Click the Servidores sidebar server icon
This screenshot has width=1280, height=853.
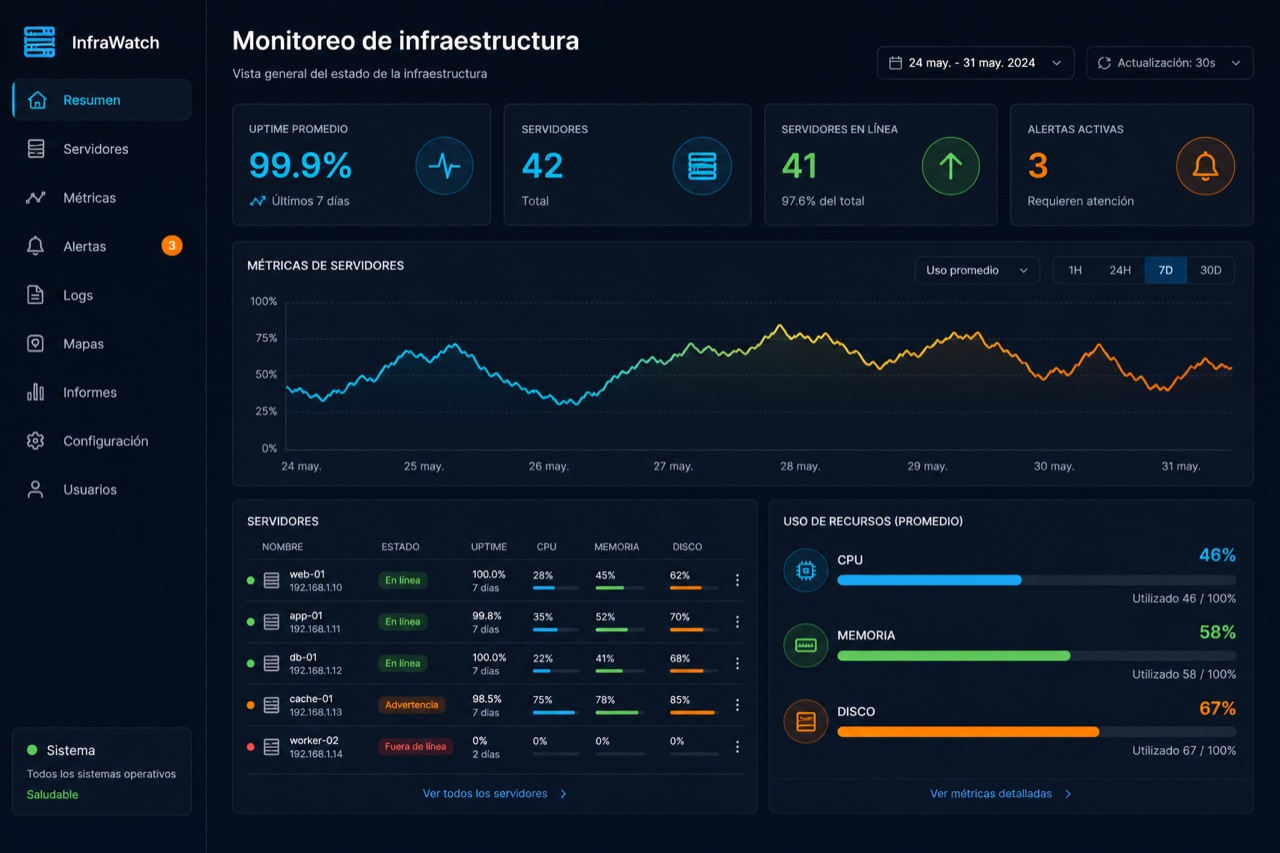(x=36, y=149)
